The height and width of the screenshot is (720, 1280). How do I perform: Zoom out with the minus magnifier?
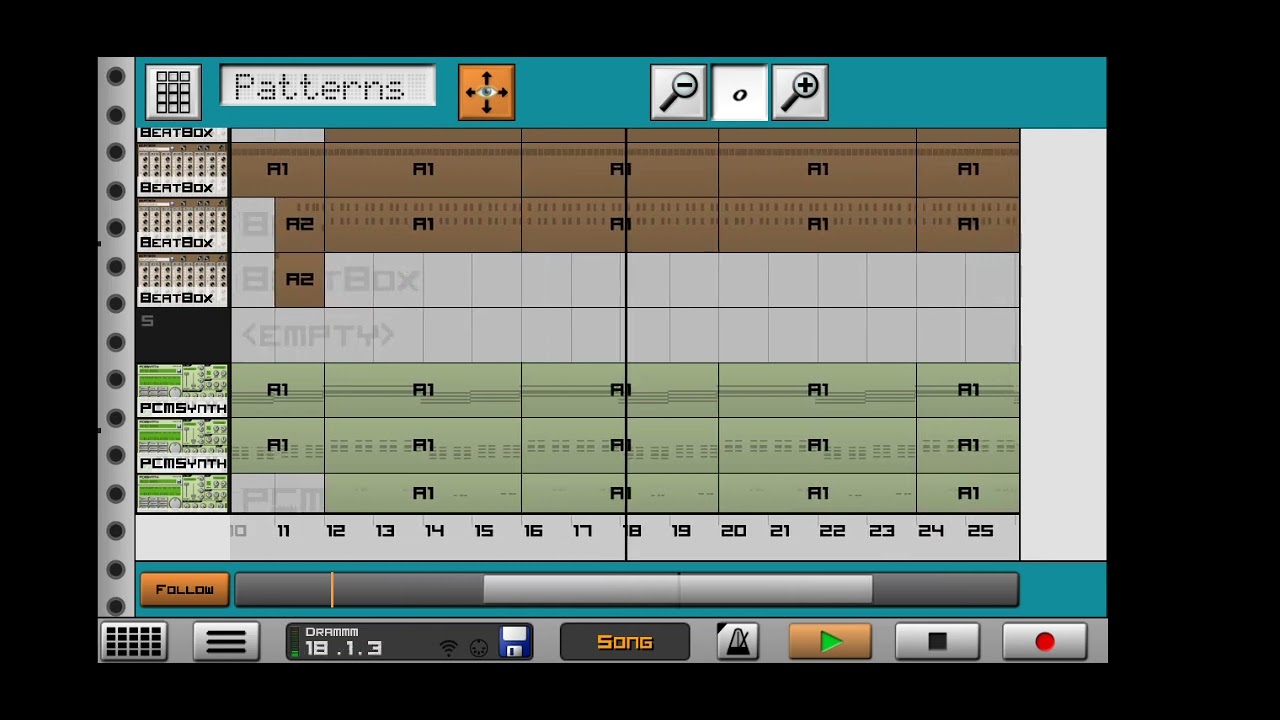coord(678,93)
